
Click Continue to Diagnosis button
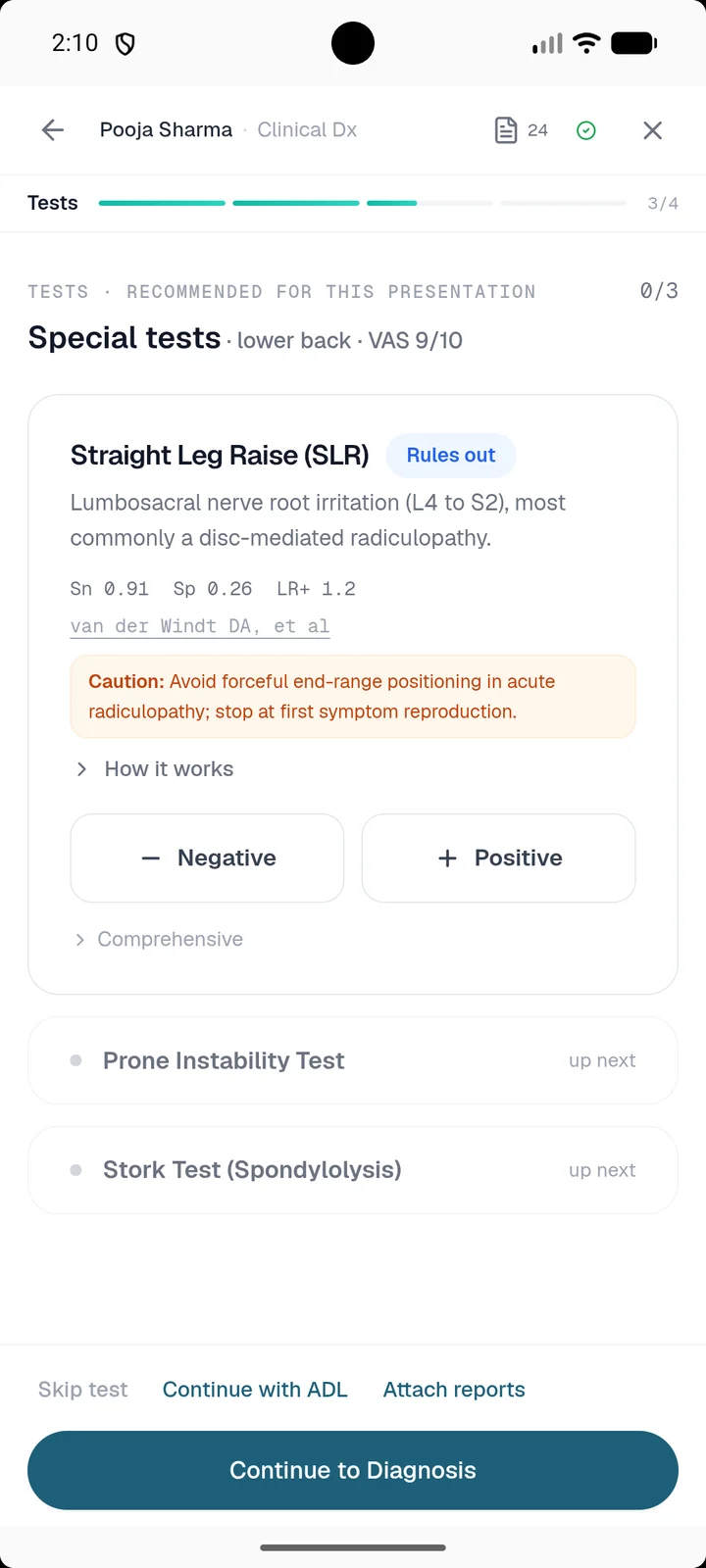coord(353,1471)
